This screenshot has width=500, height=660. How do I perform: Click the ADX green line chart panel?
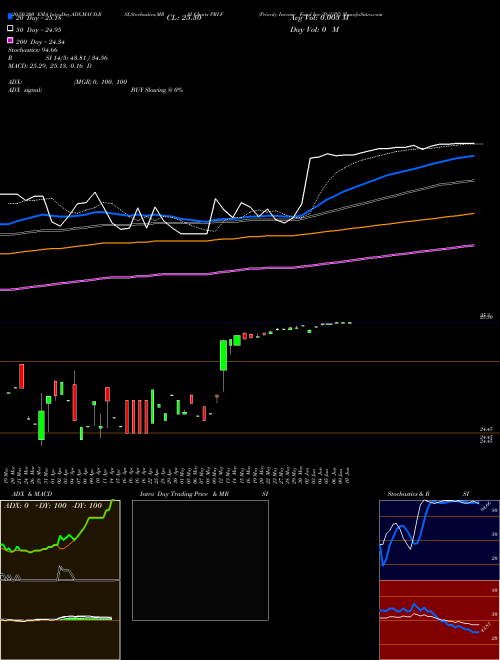coord(60,540)
